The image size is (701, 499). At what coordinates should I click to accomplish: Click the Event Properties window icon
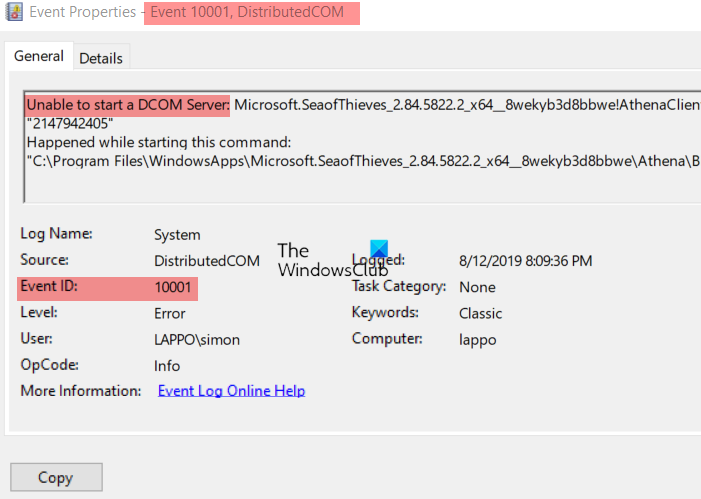(x=14, y=14)
